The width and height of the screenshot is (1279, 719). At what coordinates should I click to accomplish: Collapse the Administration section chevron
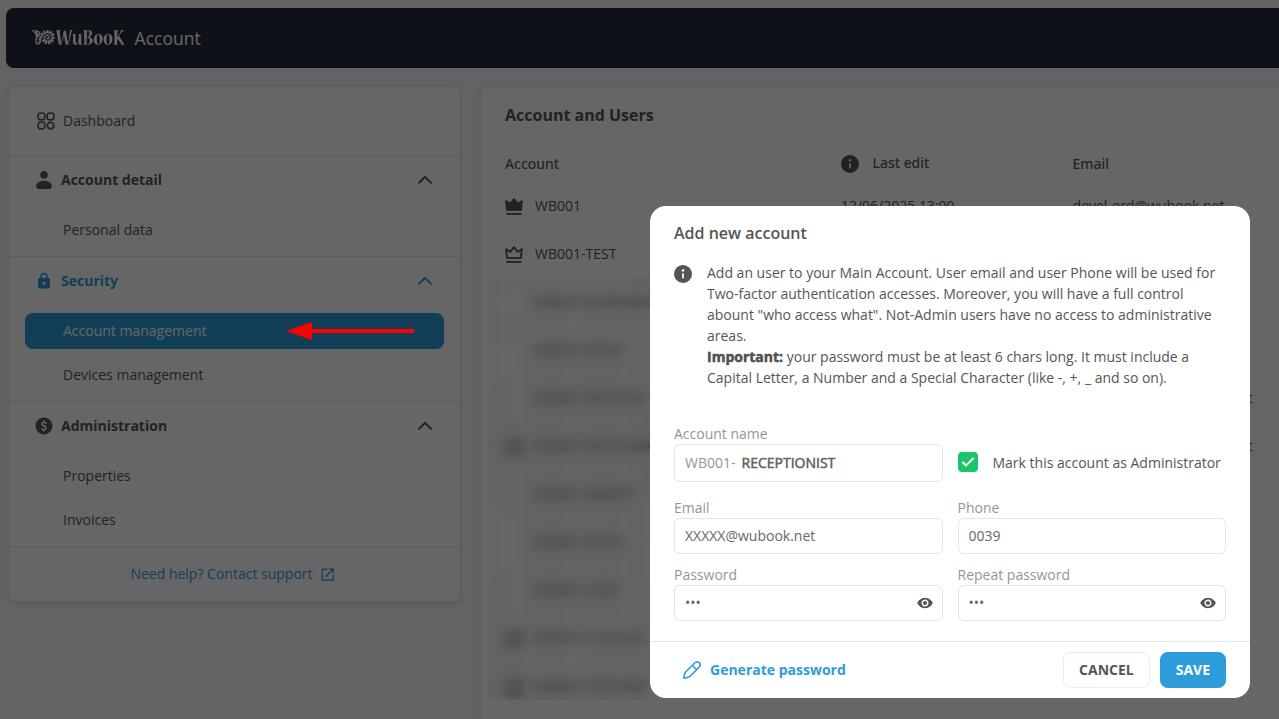[x=425, y=426]
